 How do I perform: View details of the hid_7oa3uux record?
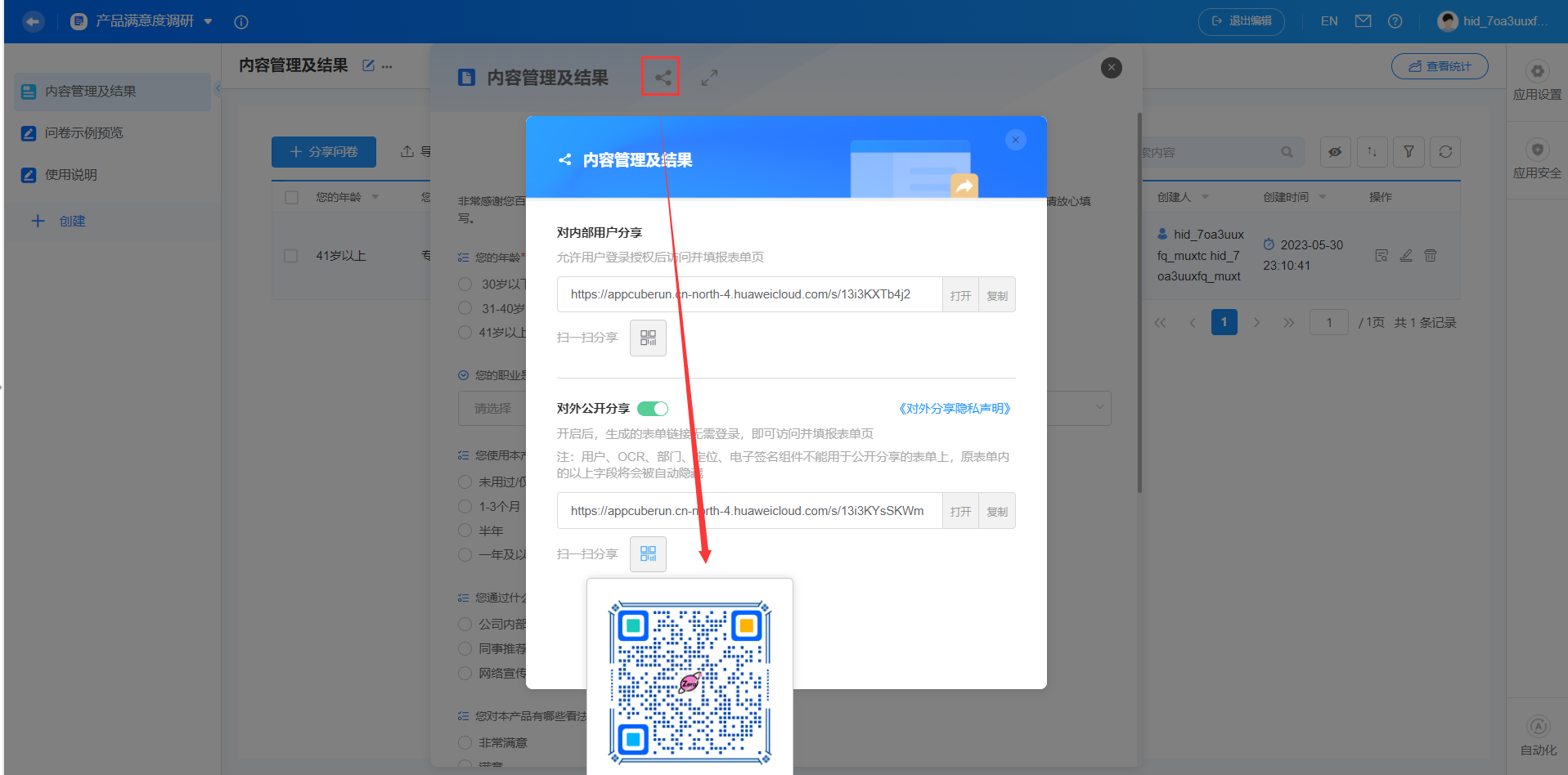[x=1382, y=256]
